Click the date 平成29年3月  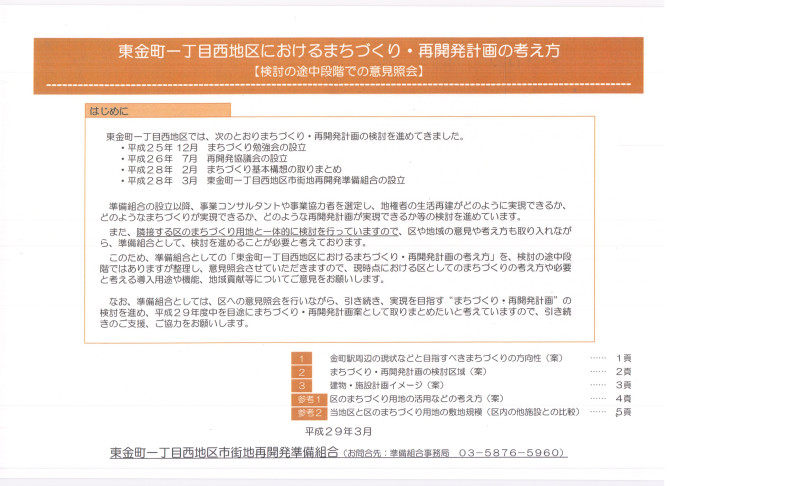click(339, 431)
